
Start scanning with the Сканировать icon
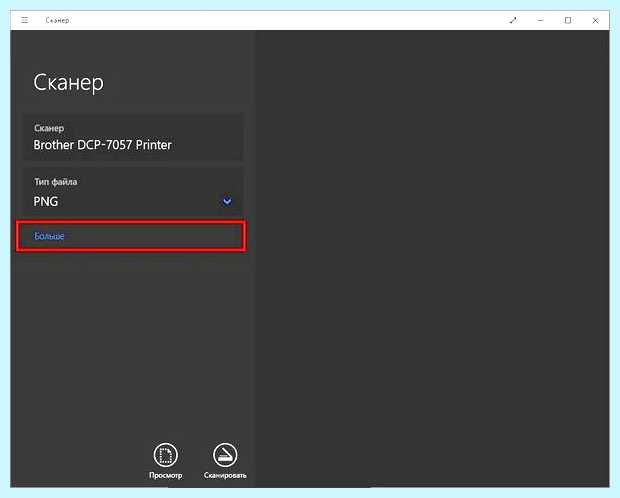(x=225, y=455)
